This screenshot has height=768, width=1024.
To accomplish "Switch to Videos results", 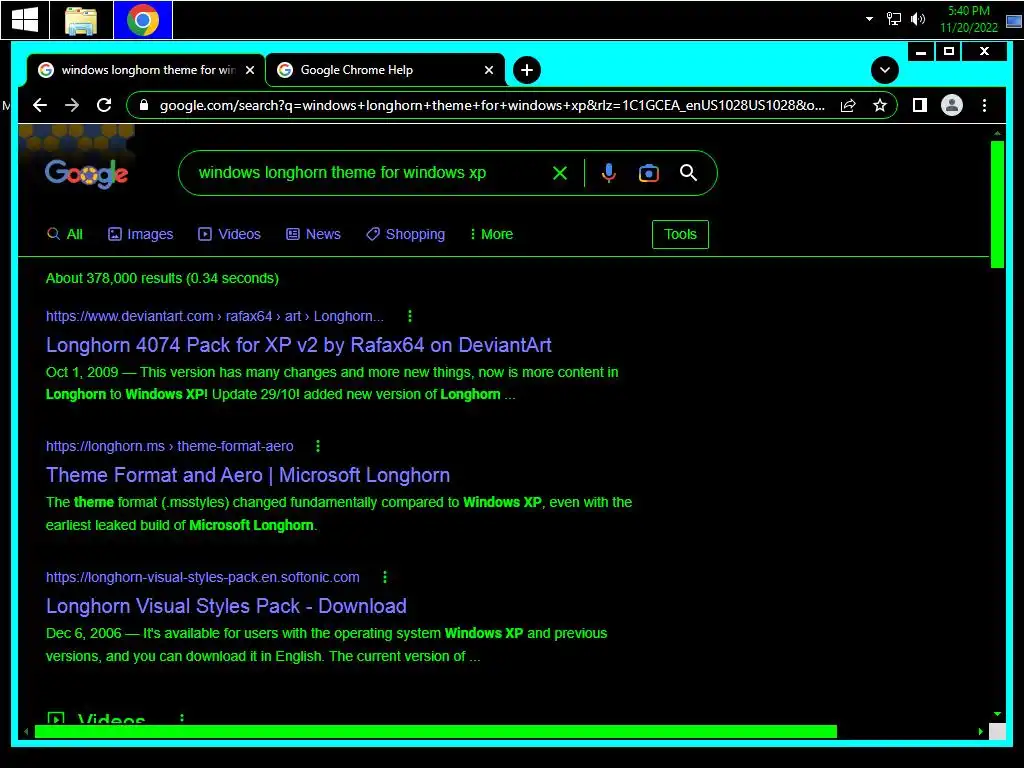I will click(229, 234).
